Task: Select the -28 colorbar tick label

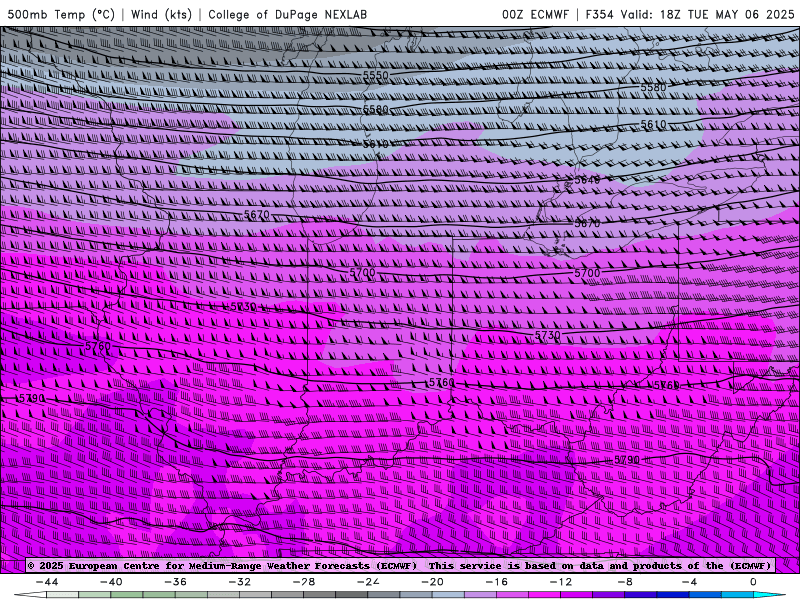Action: click(x=304, y=582)
